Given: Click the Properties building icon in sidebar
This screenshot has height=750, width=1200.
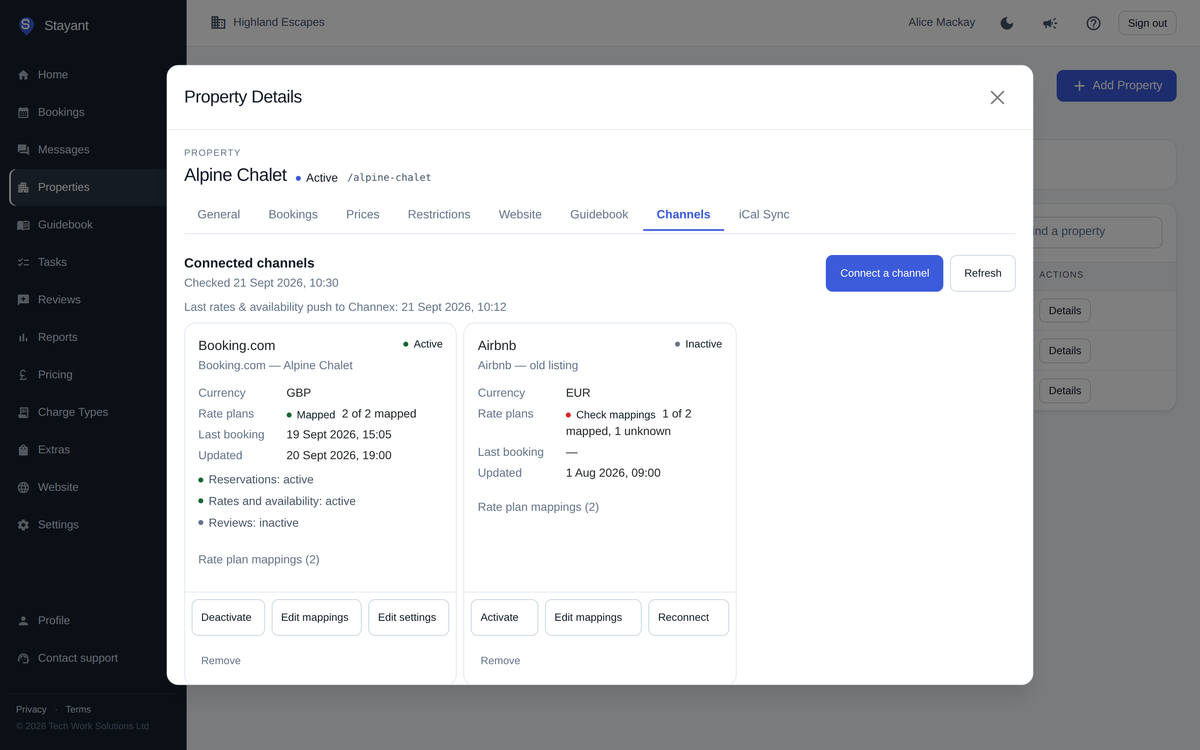Looking at the screenshot, I should (x=23, y=188).
